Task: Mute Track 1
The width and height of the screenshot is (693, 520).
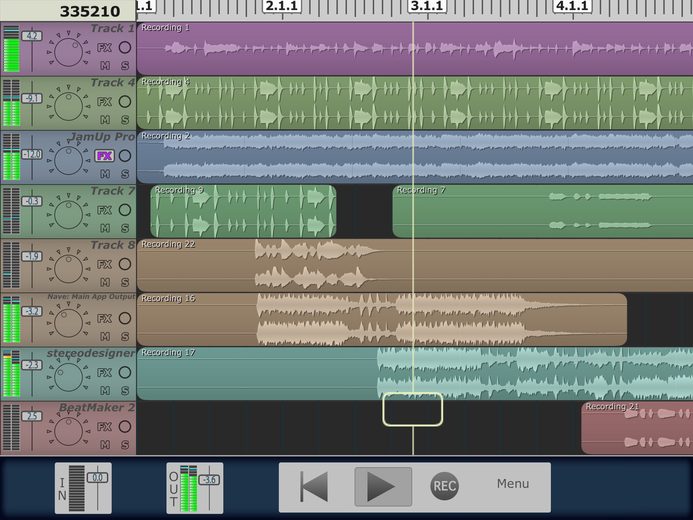Action: [x=105, y=66]
